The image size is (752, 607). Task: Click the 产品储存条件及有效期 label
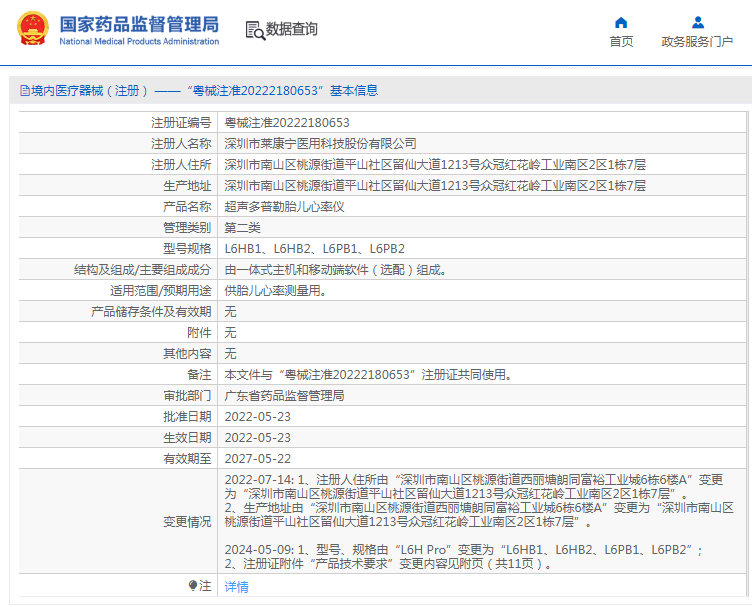tap(151, 312)
